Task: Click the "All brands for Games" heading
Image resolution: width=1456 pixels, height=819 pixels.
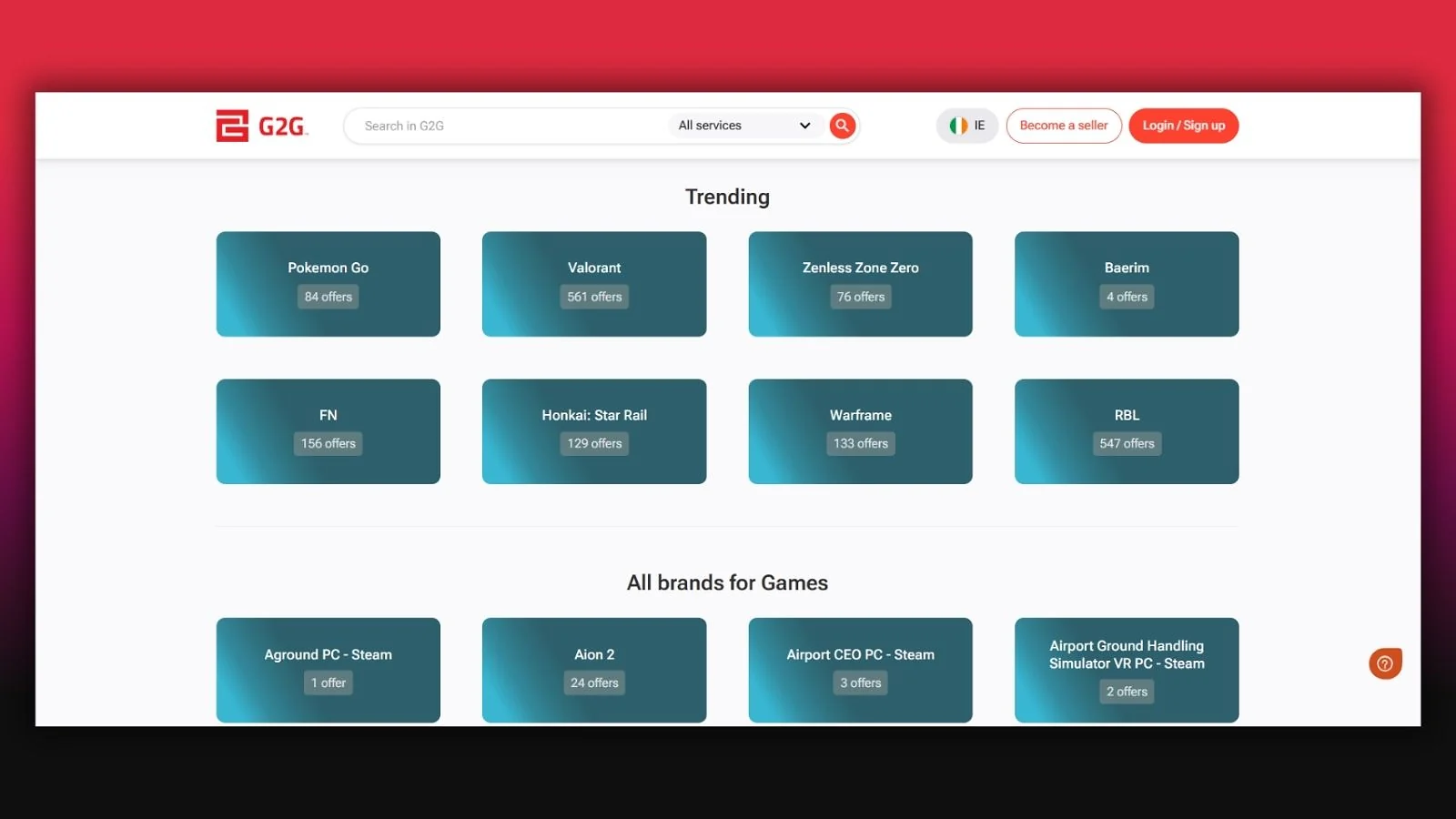Action: pos(727,582)
